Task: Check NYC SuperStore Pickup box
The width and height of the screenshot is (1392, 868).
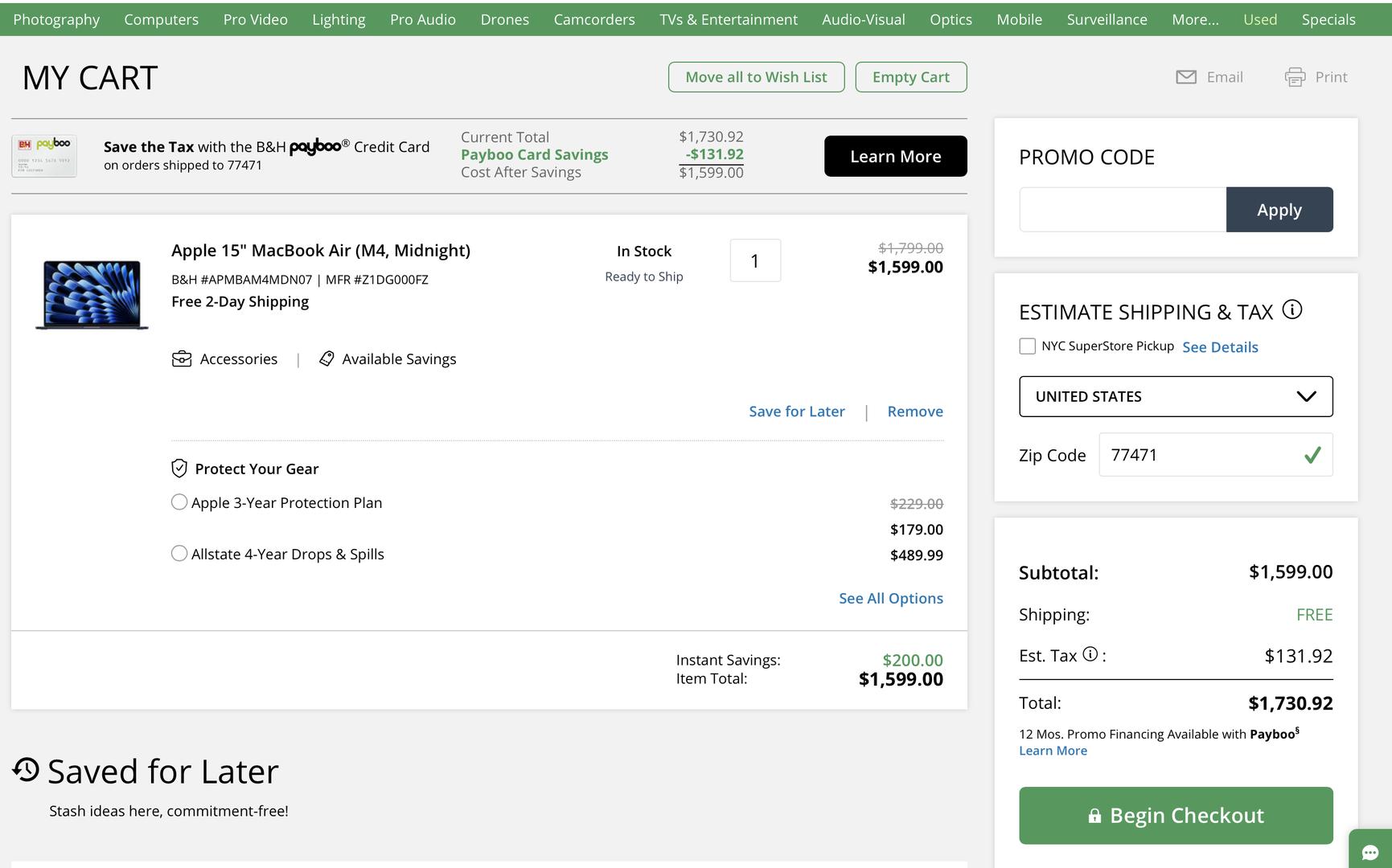Action: click(1027, 346)
